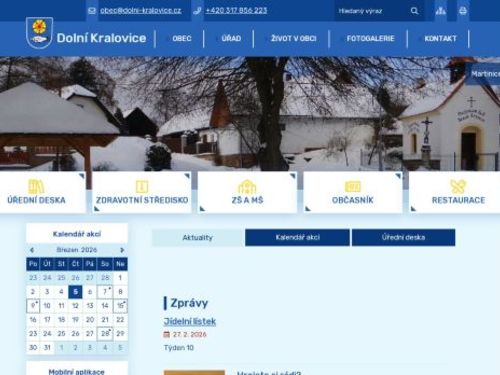Screen dimensions: 500x375
Task: Select day 20 in the calendar
Action: click(90, 320)
